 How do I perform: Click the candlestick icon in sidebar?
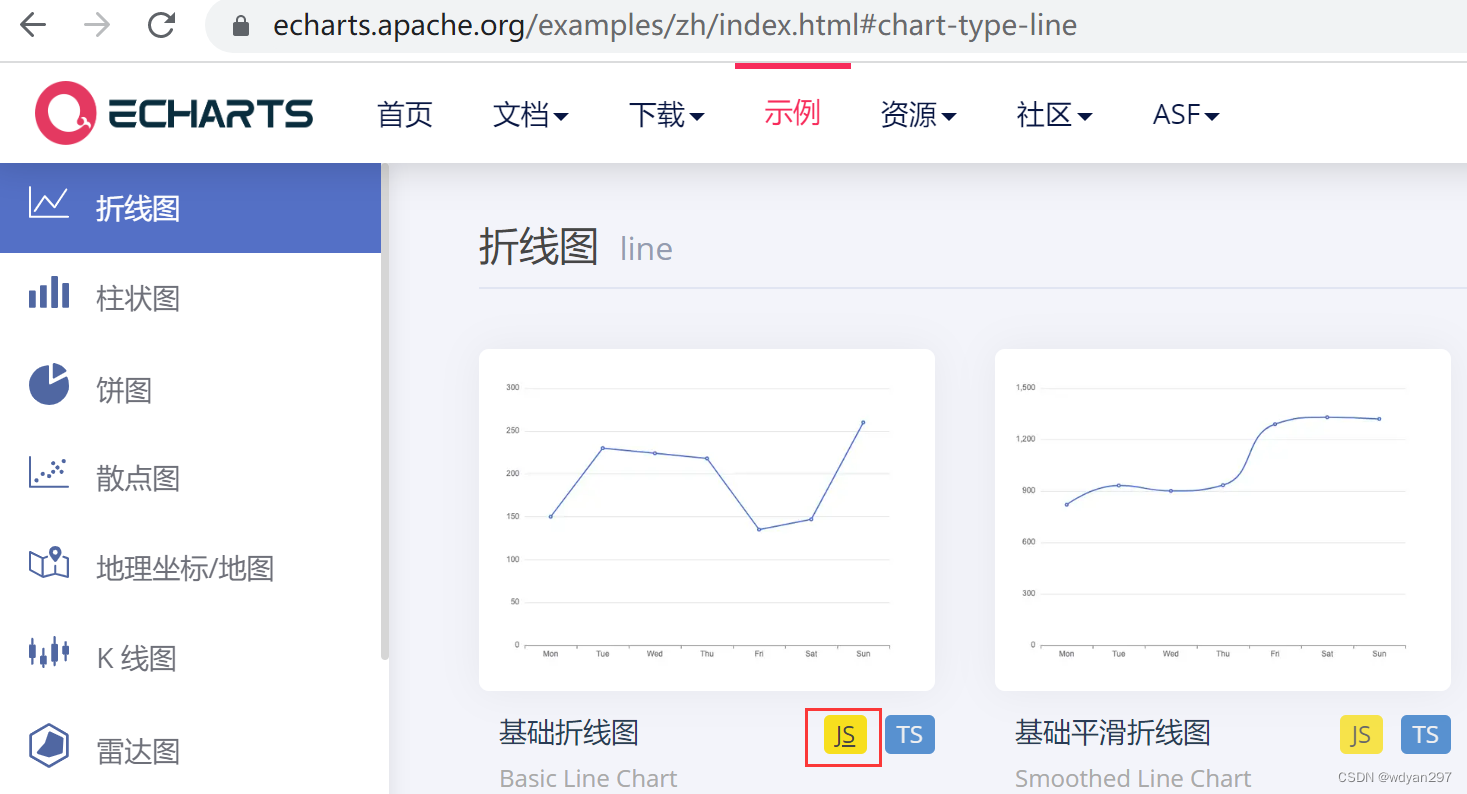[x=49, y=652]
